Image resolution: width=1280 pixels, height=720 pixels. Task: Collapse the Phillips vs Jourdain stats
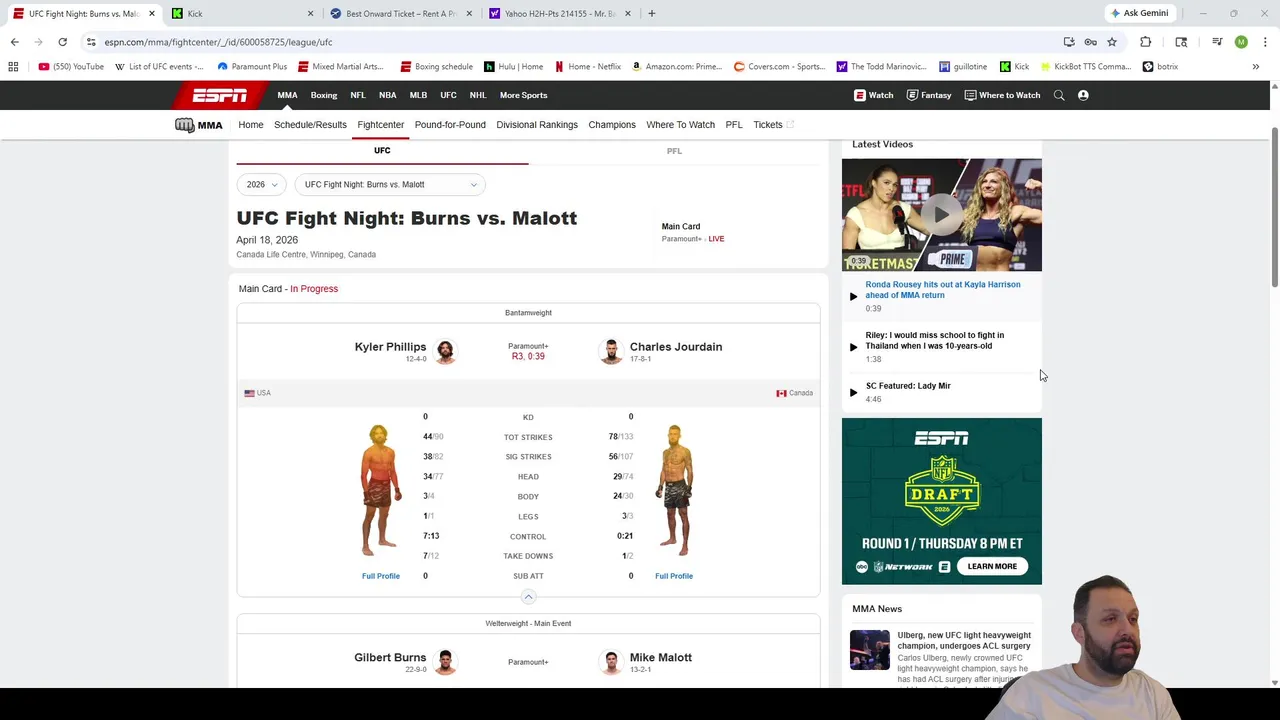click(528, 596)
